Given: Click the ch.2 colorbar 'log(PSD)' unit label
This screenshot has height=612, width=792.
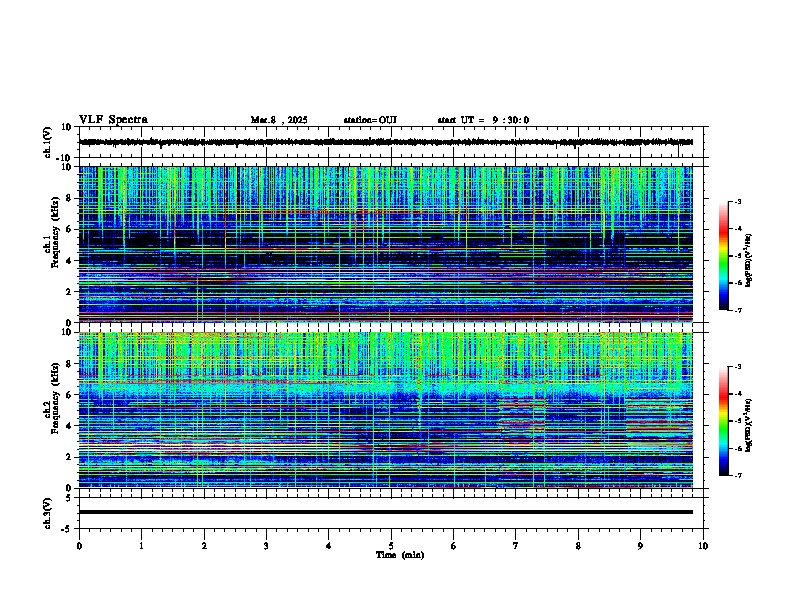Looking at the screenshot, I should coord(749,426).
